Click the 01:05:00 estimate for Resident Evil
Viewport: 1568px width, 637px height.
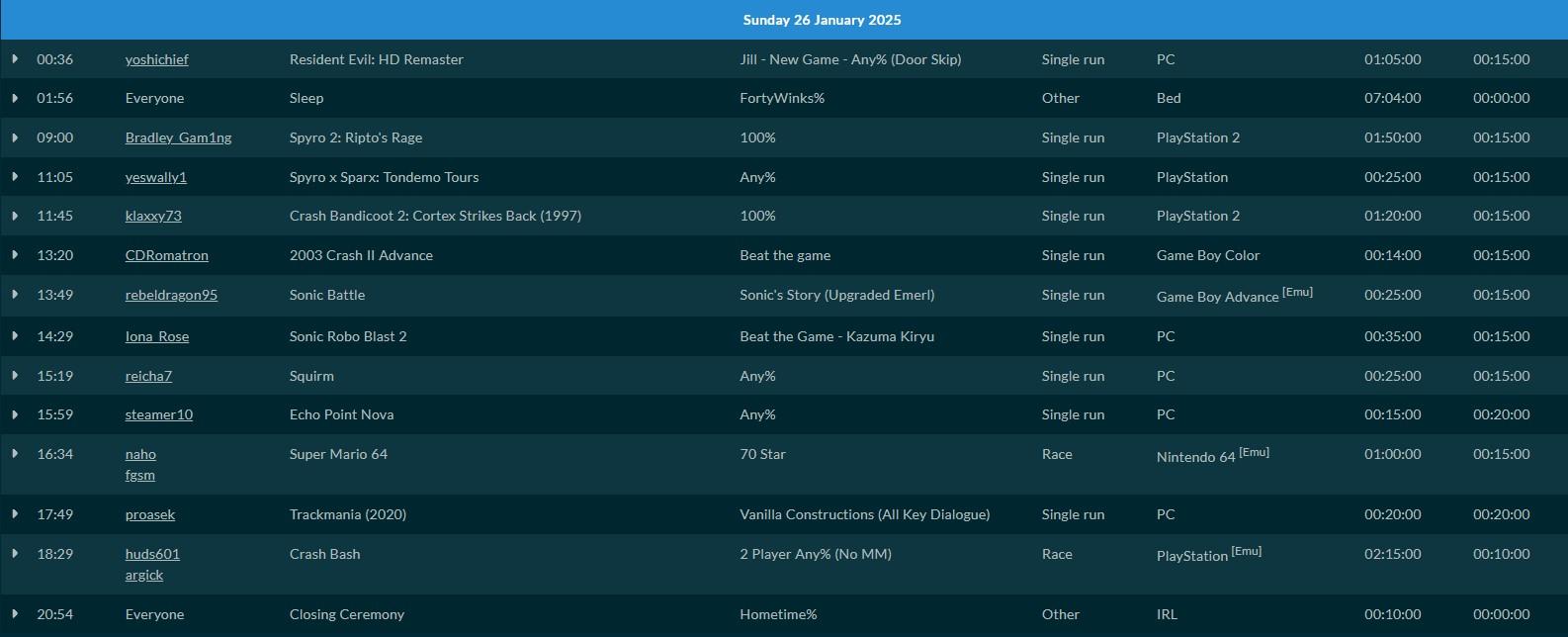point(1393,59)
